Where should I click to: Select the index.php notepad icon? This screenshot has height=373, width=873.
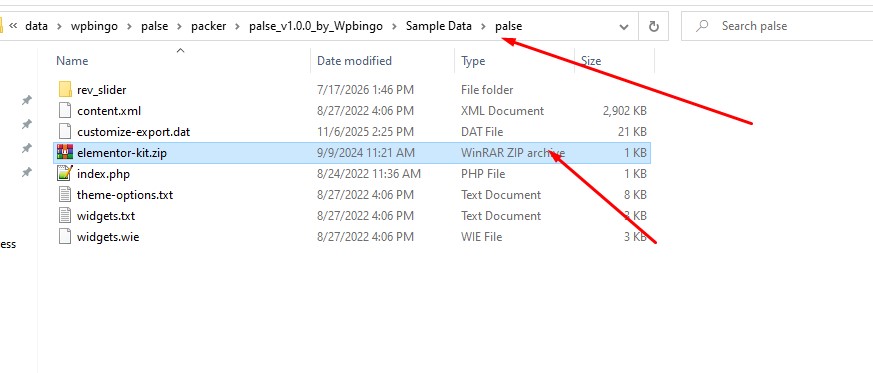point(65,174)
